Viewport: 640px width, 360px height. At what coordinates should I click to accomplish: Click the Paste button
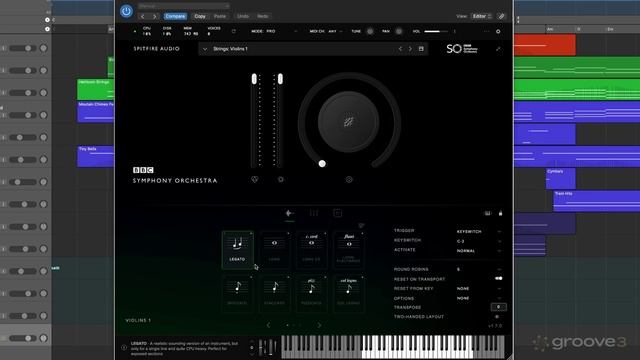click(x=220, y=16)
